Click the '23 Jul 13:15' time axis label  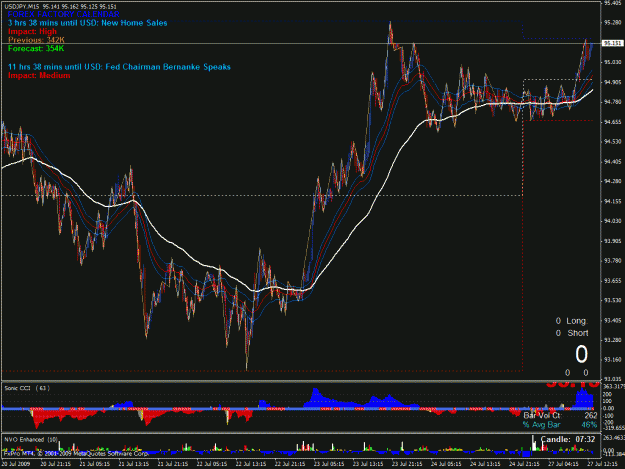pyautogui.click(x=368, y=464)
